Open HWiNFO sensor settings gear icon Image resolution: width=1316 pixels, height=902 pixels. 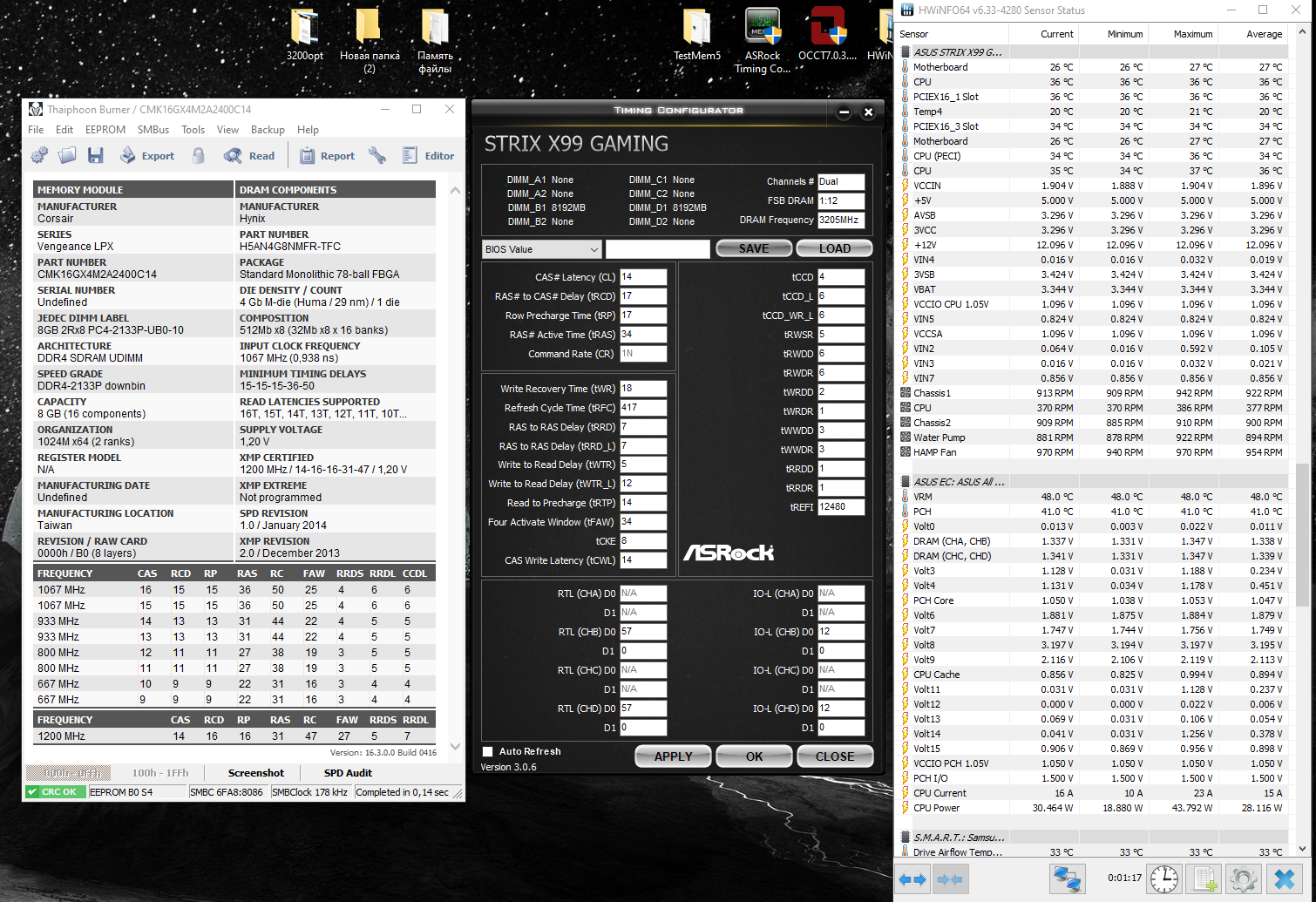coord(1243,878)
